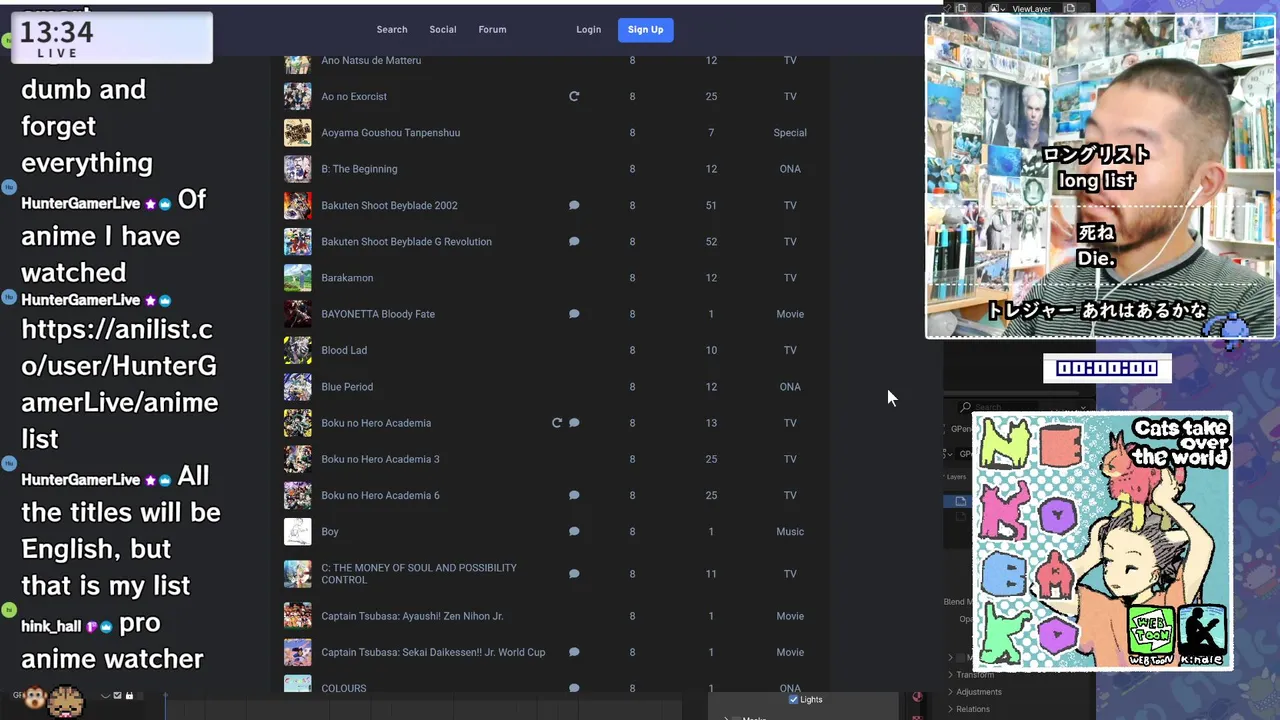Click comment icon on Captain Tsubasa: Sekai Daikessen row

point(574,652)
